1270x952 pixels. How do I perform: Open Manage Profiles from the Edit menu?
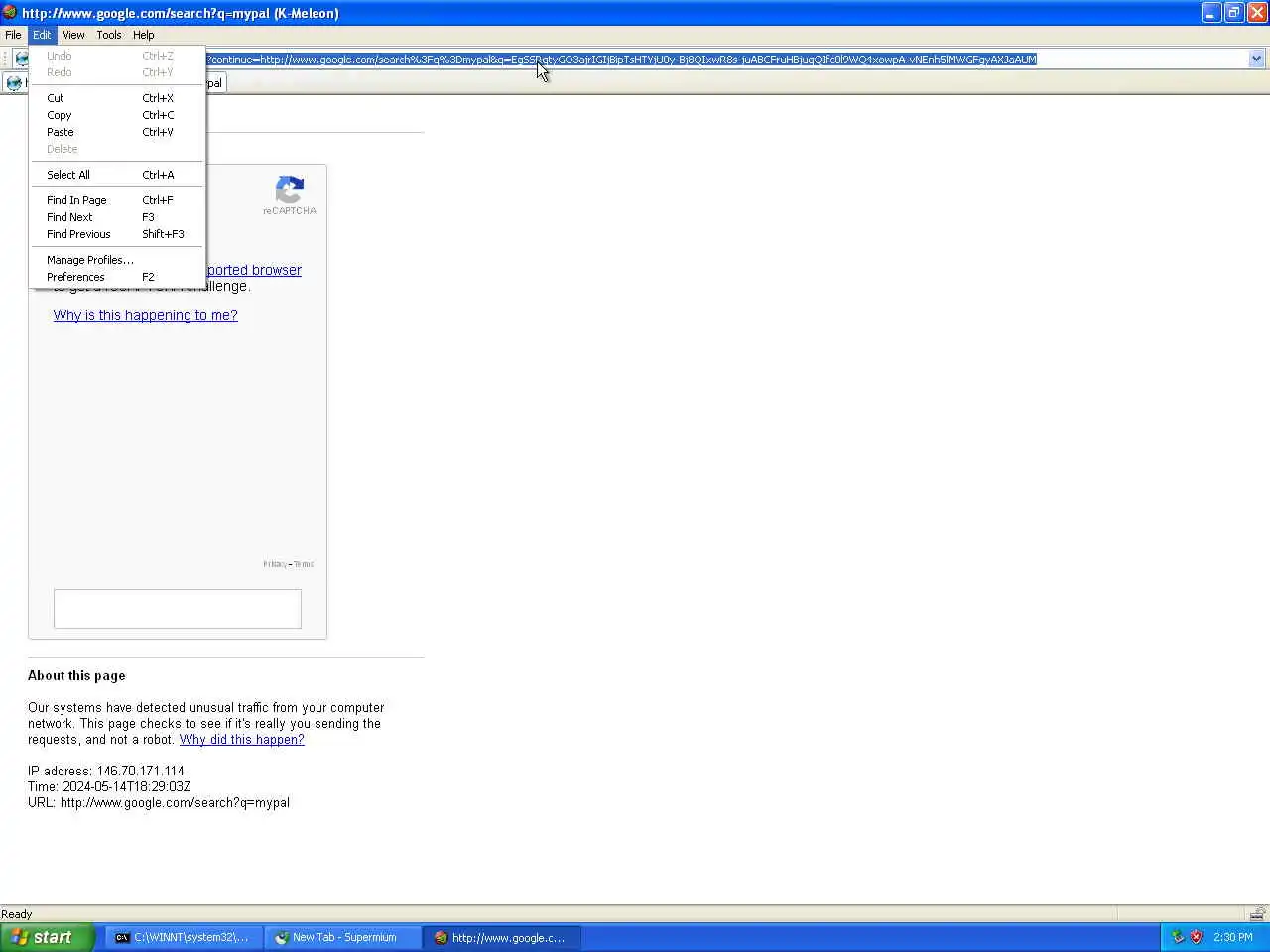pos(117,260)
